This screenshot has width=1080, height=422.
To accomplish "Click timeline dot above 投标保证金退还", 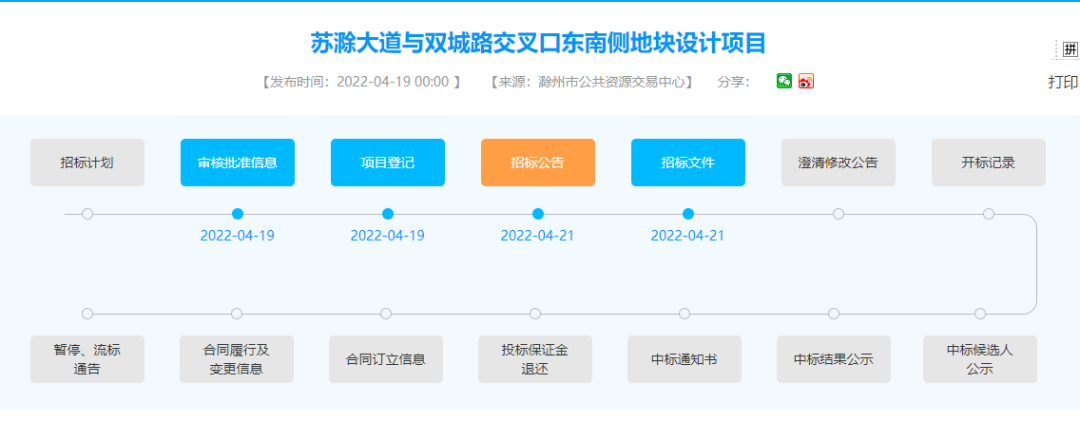I will tap(535, 314).
